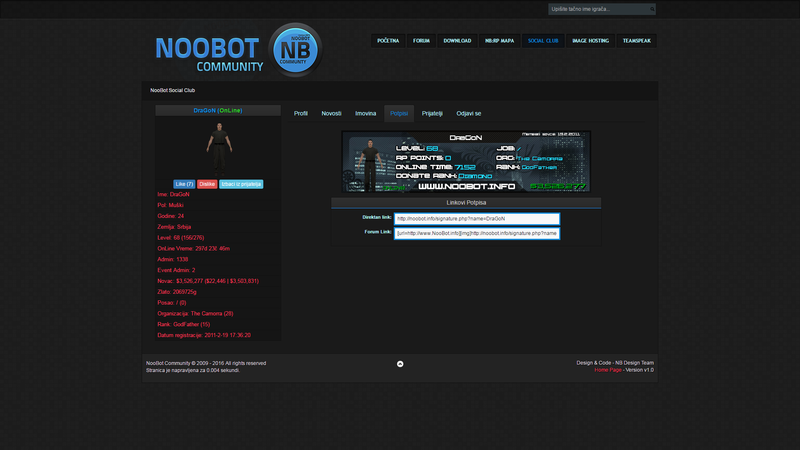Viewport: 800px width, 450px height.
Task: Select Image Hosting in the navigation
Action: point(590,41)
